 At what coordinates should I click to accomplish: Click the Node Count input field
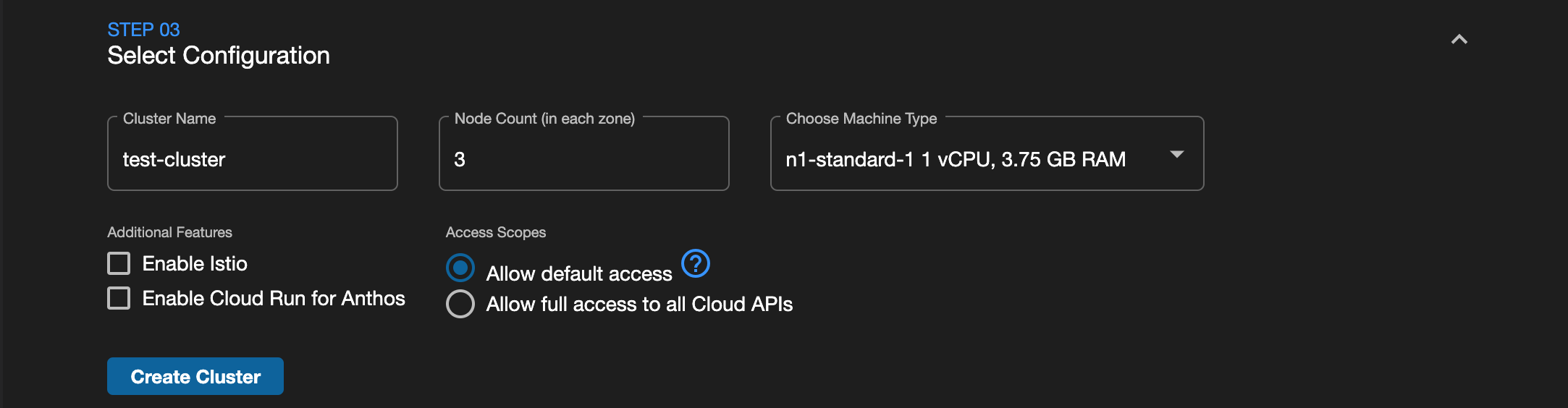(584, 153)
